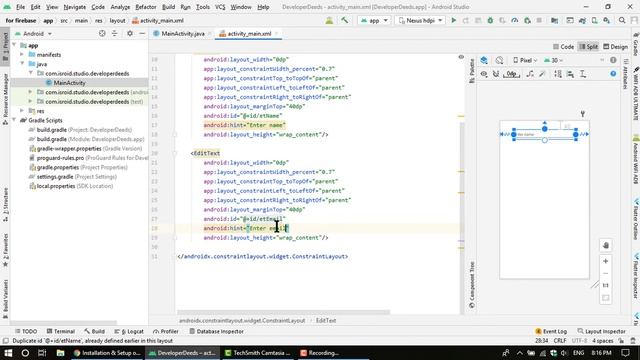Click the Project panel gear settings icon

pos(130,33)
